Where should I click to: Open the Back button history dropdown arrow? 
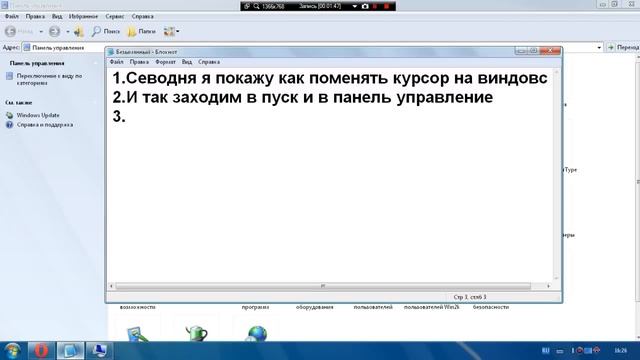click(41, 31)
